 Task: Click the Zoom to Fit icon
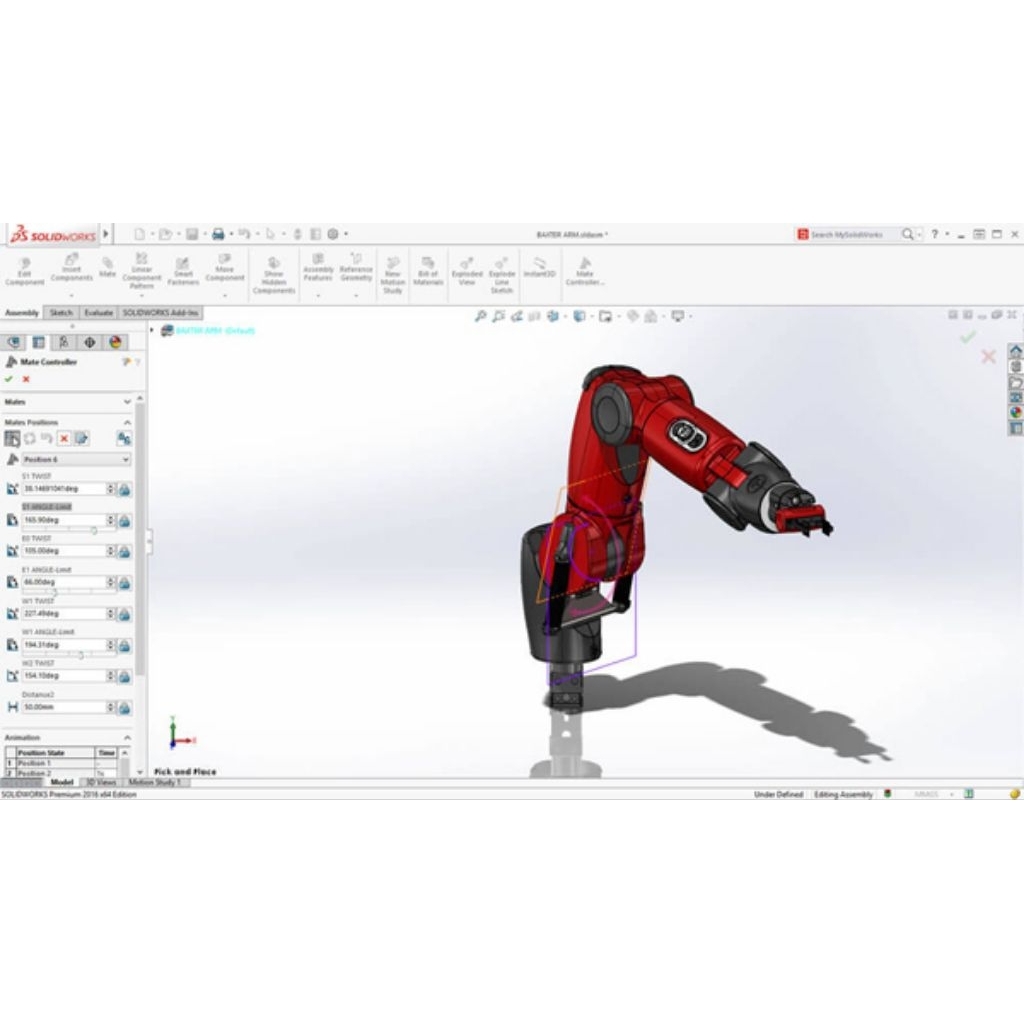click(481, 316)
